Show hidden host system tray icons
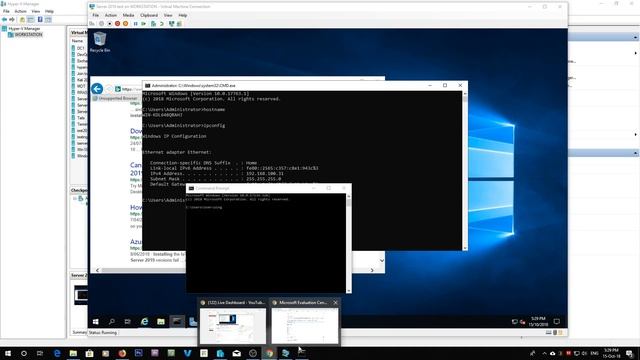The width and height of the screenshot is (640, 360). click(544, 353)
